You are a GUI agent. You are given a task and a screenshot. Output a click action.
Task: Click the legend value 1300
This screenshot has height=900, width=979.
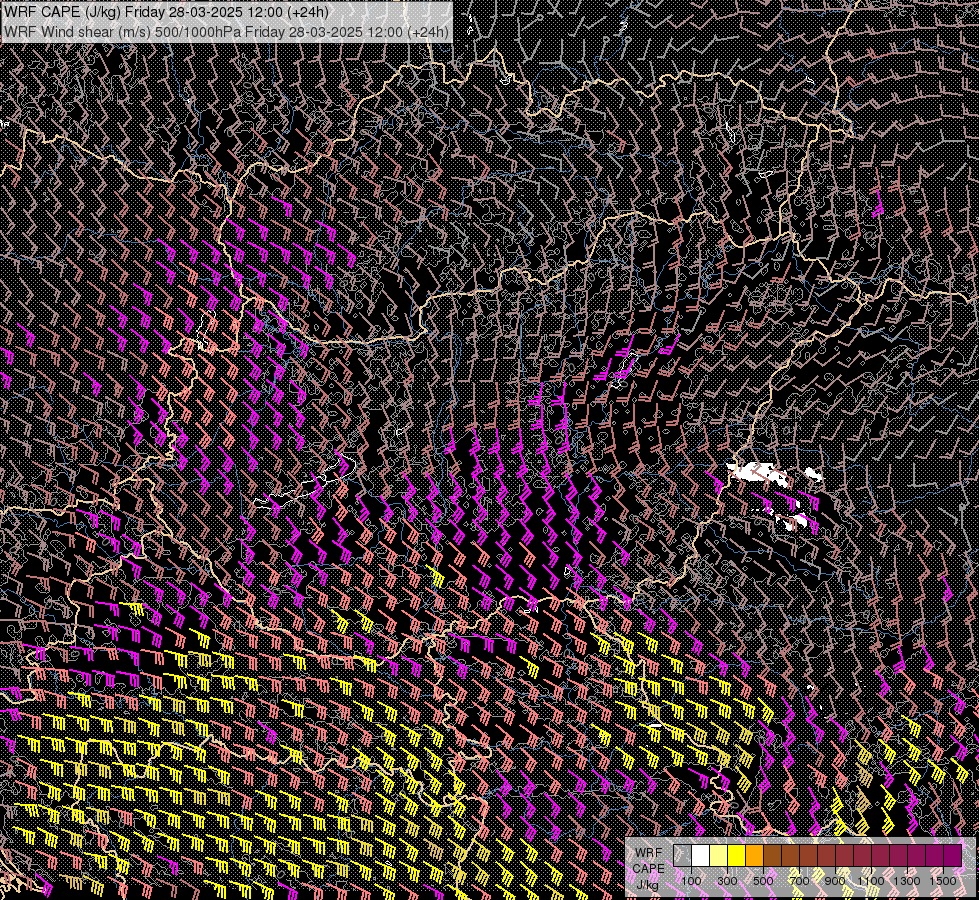907,881
